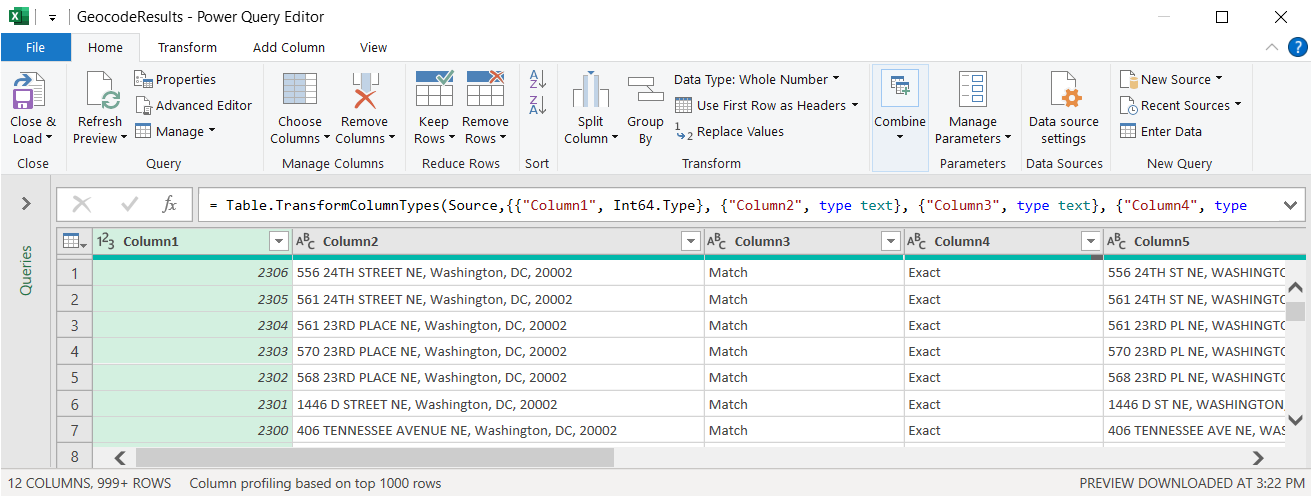
Task: Sort descending with Z-A icon
Action: pyautogui.click(x=537, y=104)
